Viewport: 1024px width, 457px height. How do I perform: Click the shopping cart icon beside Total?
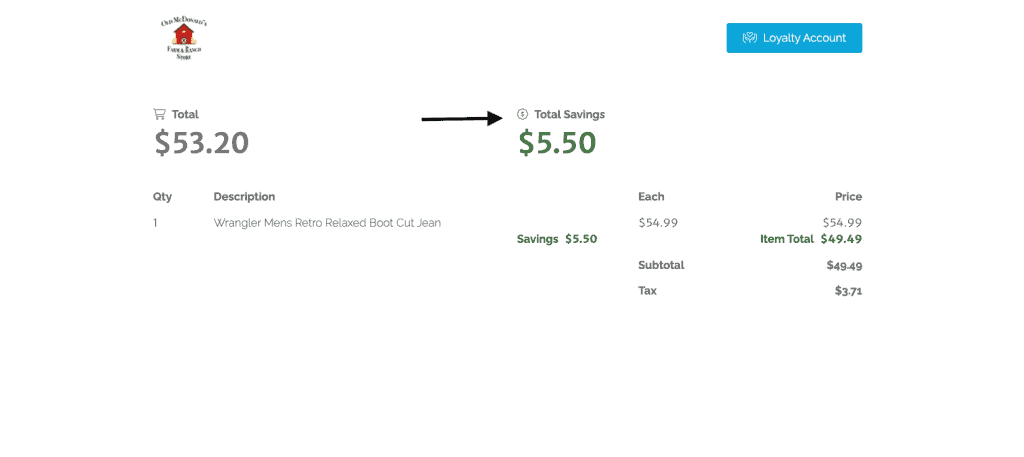pos(159,114)
